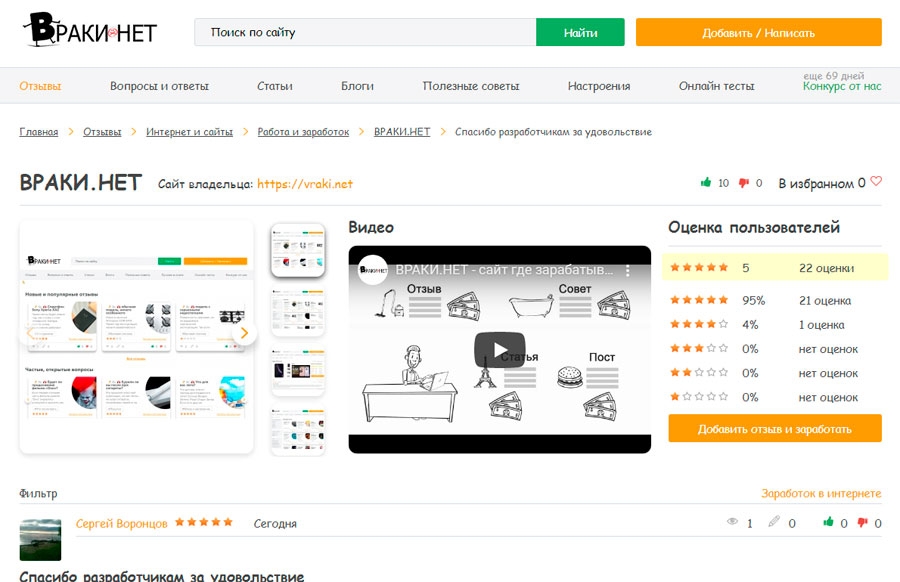Click the ВРАКИ.НЕТ page heading
The width and height of the screenshot is (900, 582).
click(x=81, y=183)
